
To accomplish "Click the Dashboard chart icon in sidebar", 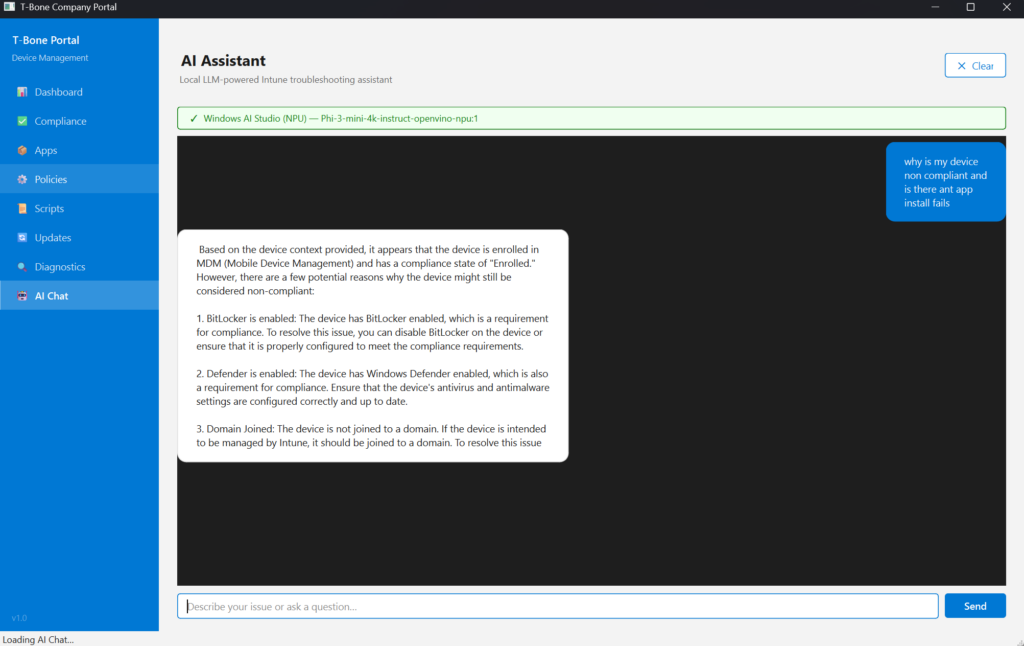I will (x=22, y=92).
